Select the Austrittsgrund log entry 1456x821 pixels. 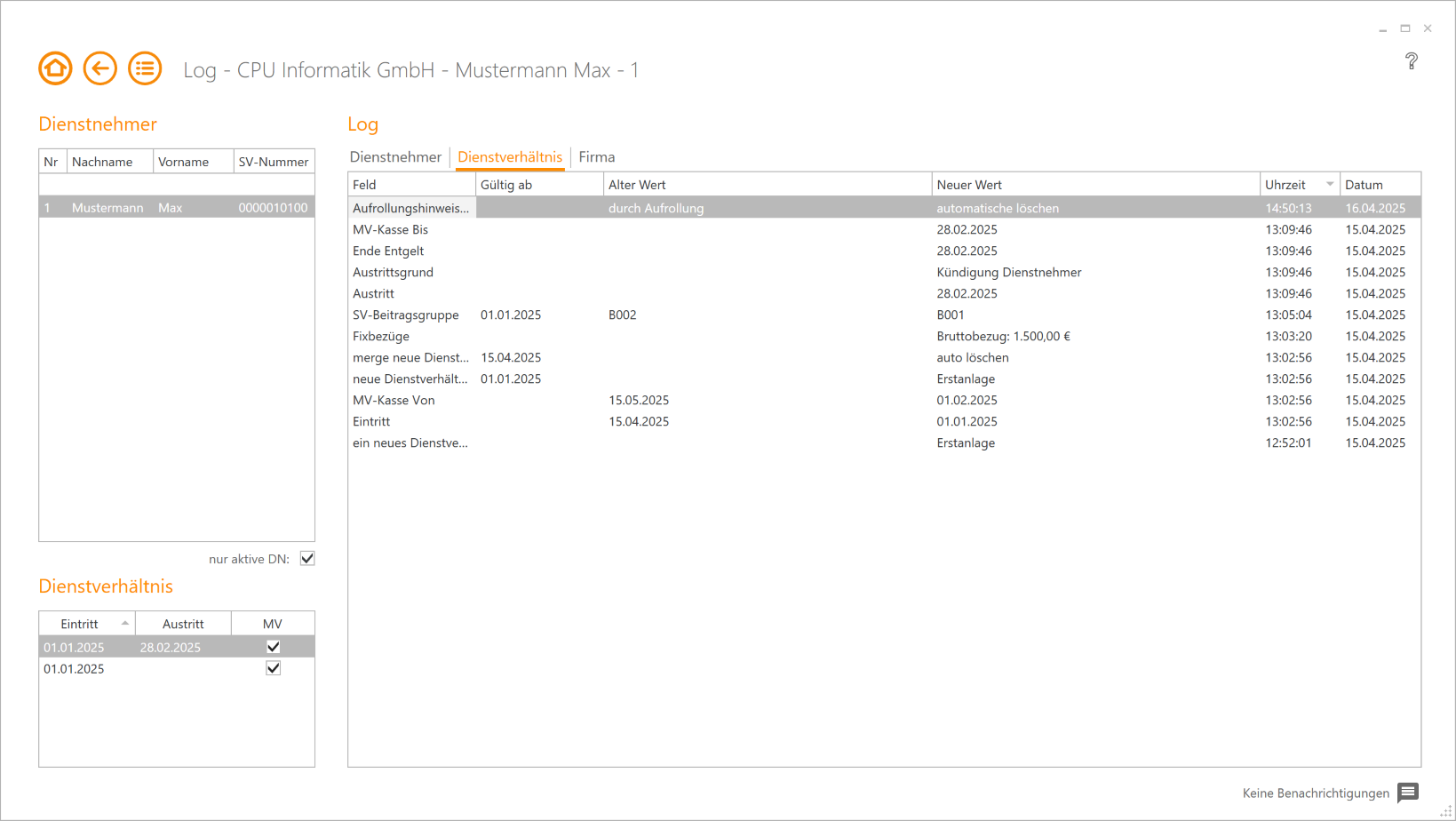pos(393,273)
